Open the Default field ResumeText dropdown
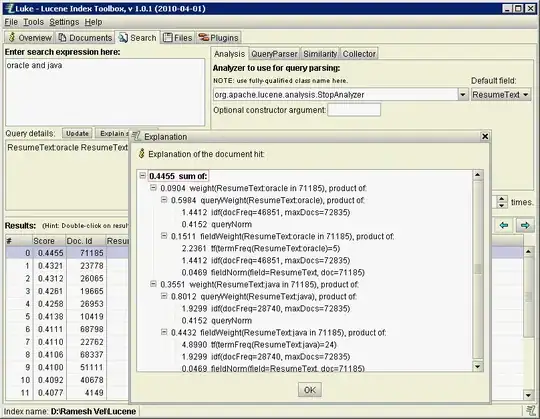 click(x=501, y=94)
